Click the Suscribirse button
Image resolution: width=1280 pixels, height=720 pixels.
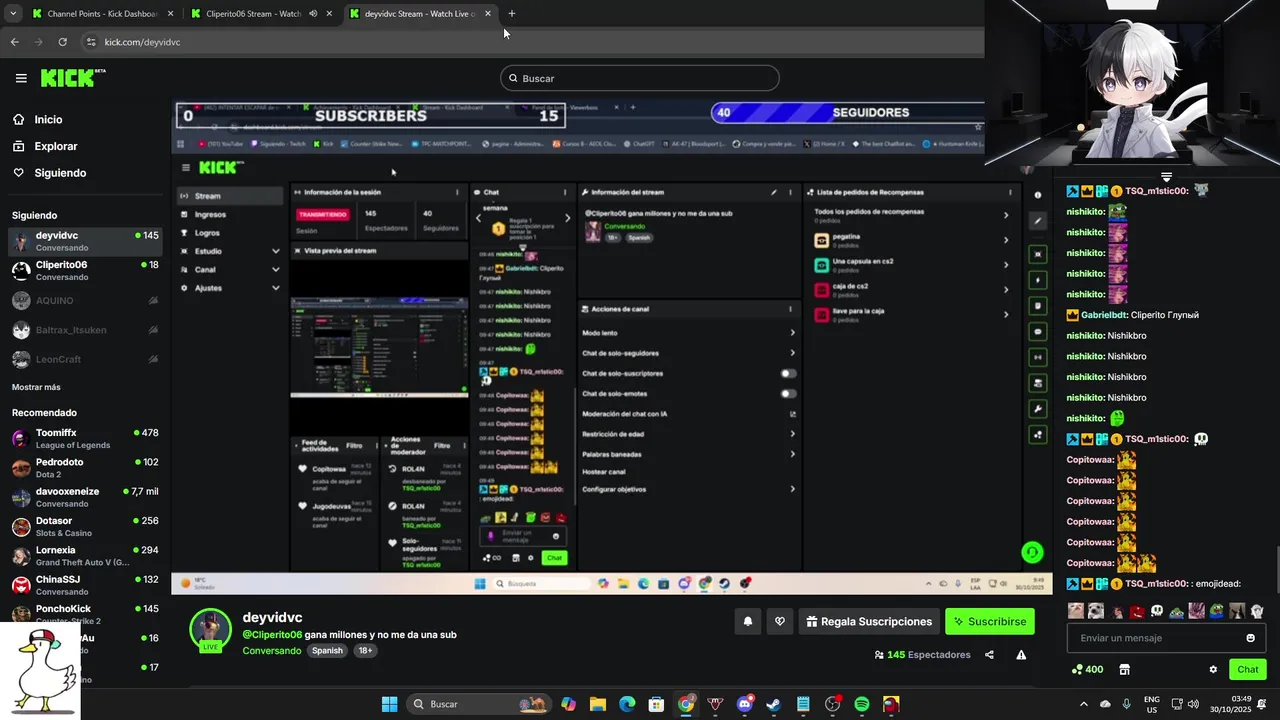(x=990, y=621)
